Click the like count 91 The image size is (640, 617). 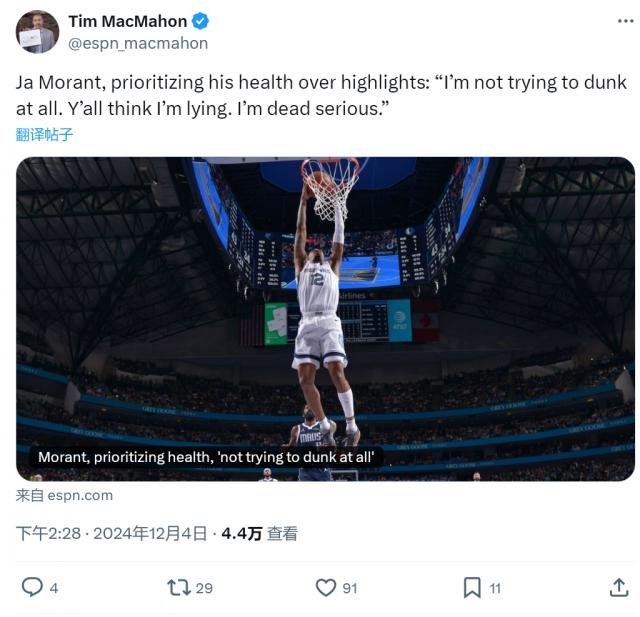tap(350, 588)
